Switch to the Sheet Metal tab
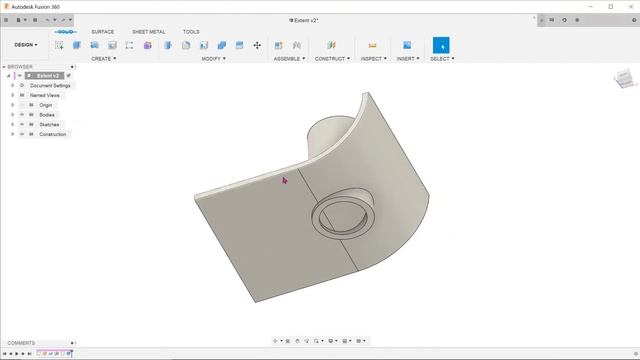 149,31
